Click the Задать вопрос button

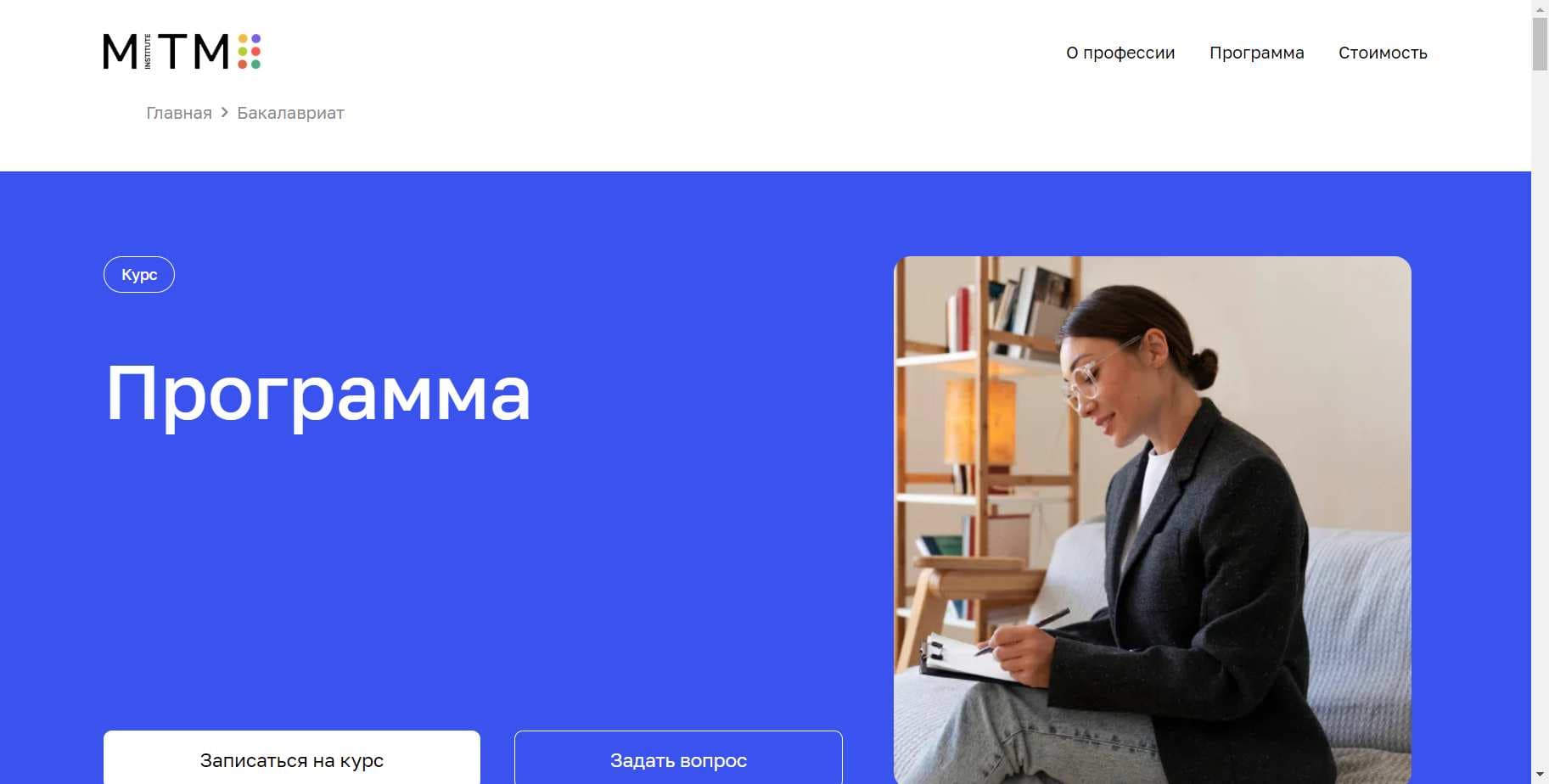678,758
